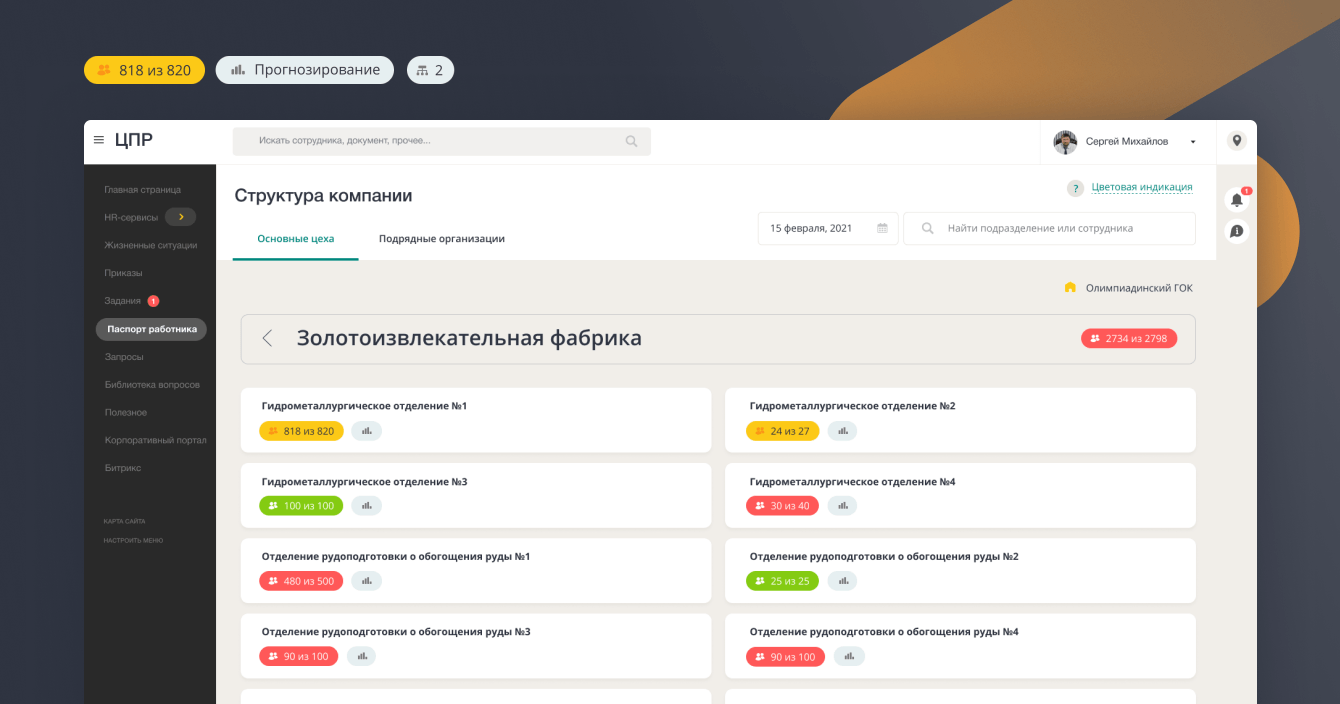Open calendar icon in date field

point(882,228)
